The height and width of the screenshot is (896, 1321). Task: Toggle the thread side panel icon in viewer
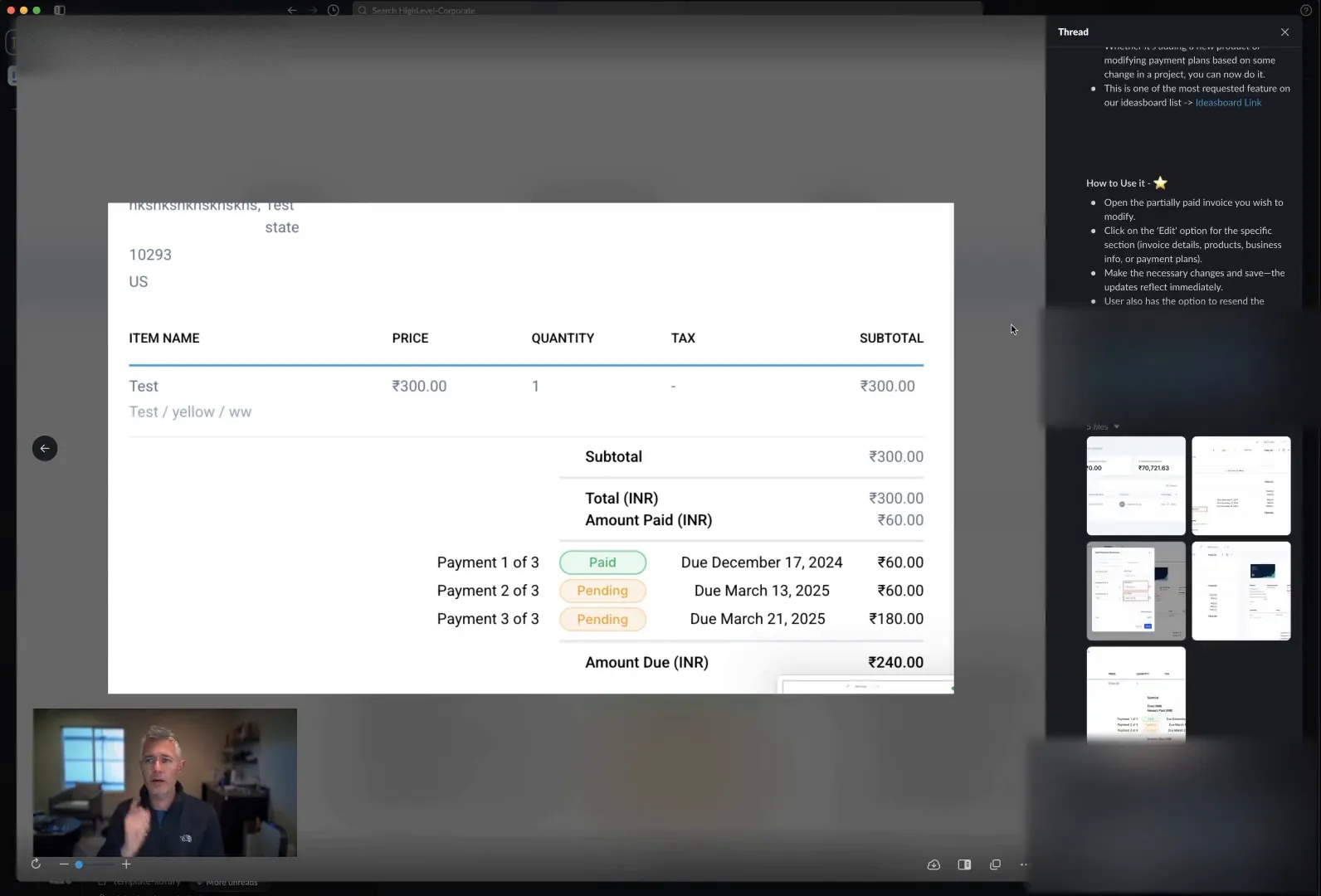tap(964, 864)
